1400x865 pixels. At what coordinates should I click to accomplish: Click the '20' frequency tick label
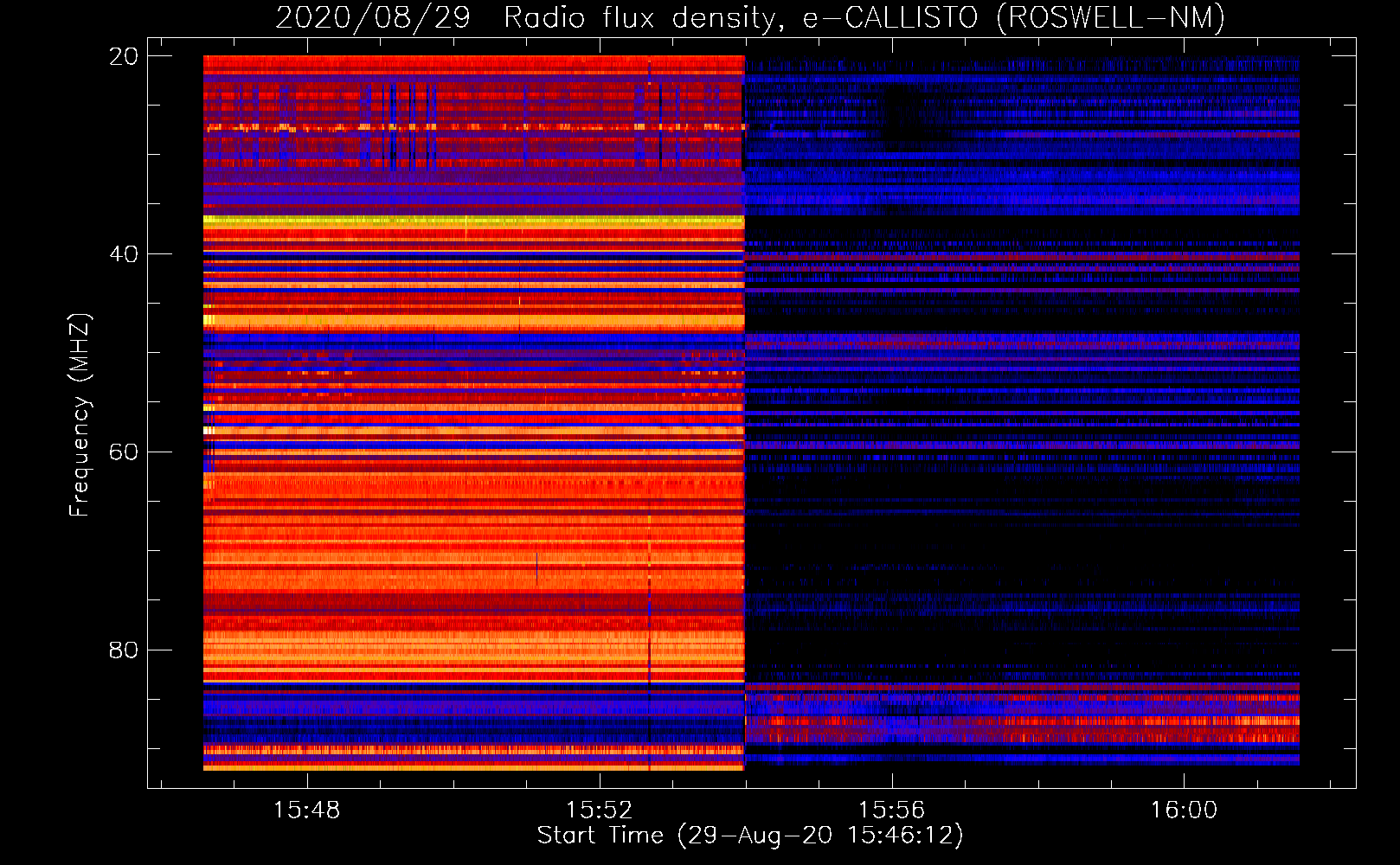124,56
